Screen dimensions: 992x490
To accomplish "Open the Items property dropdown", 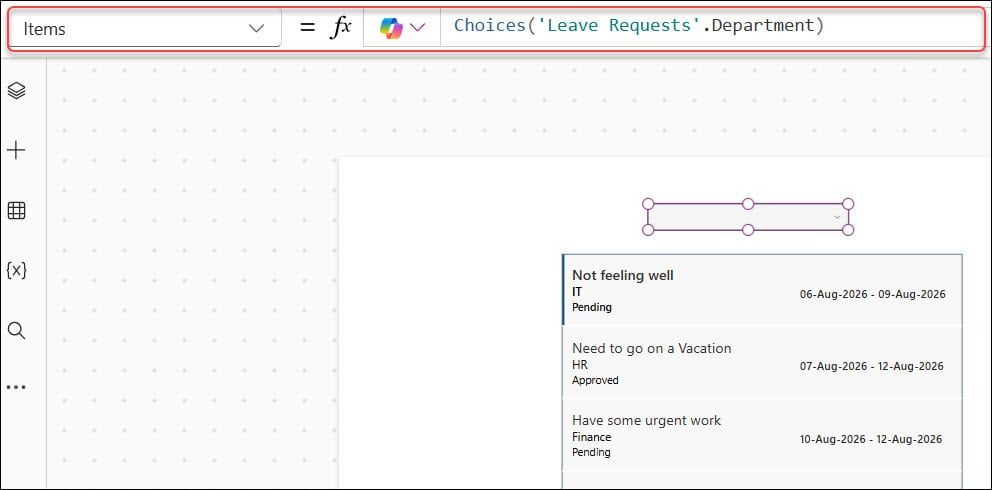I will point(145,28).
